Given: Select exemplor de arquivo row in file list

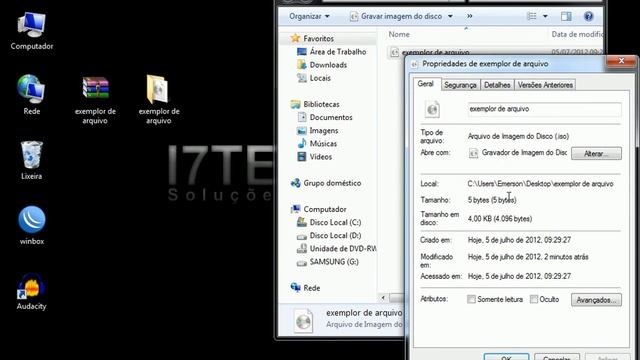Looking at the screenshot, I should tap(495, 52).
